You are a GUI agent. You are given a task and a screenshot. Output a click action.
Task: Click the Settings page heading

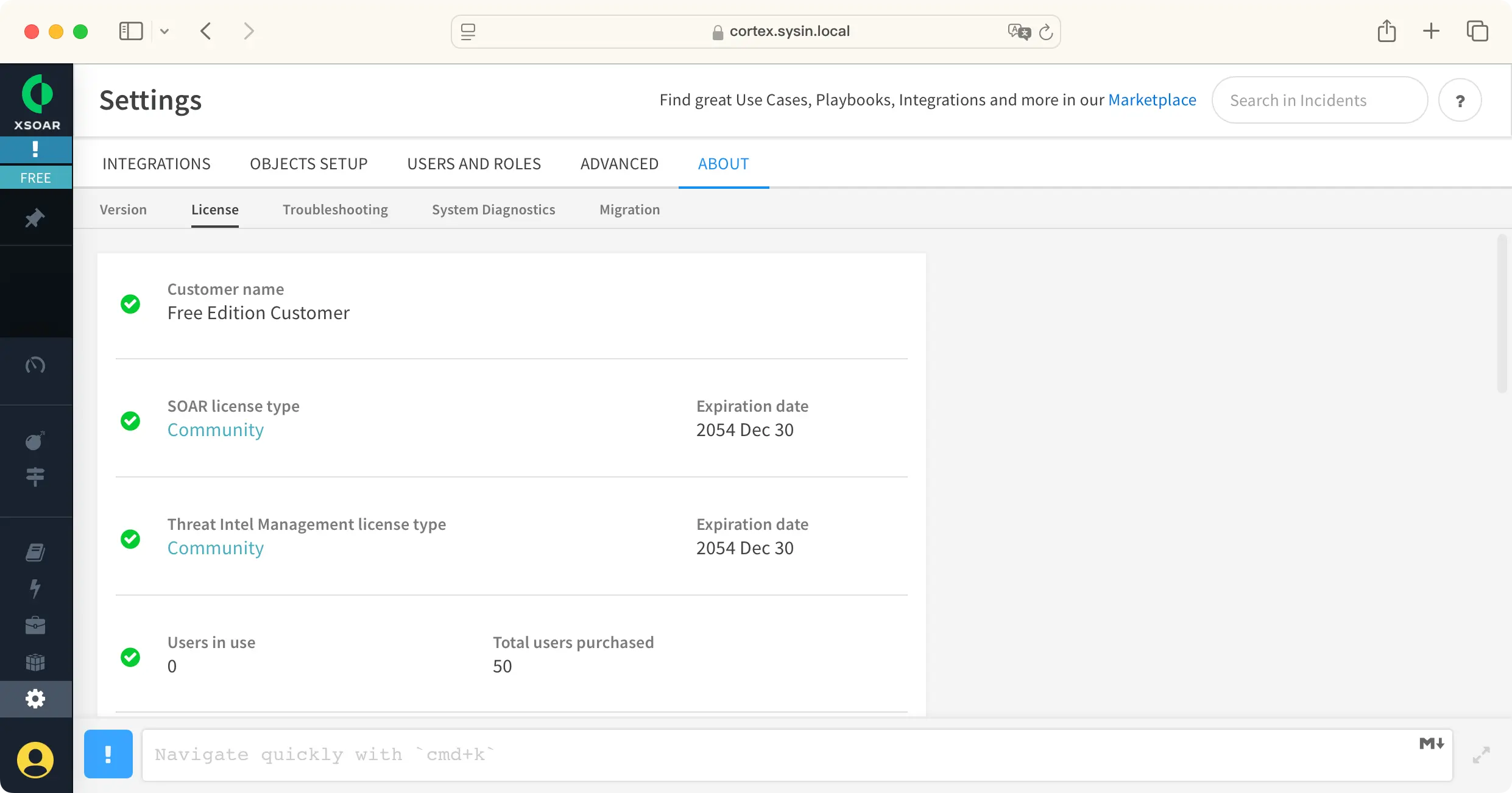coord(150,100)
